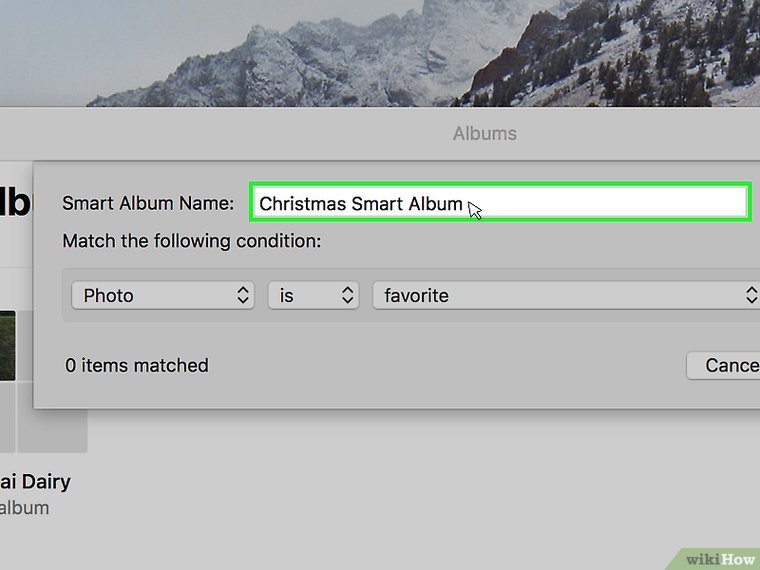Click the "album" subtitle under Dairy
The image size is (760, 570).
tap(24, 508)
